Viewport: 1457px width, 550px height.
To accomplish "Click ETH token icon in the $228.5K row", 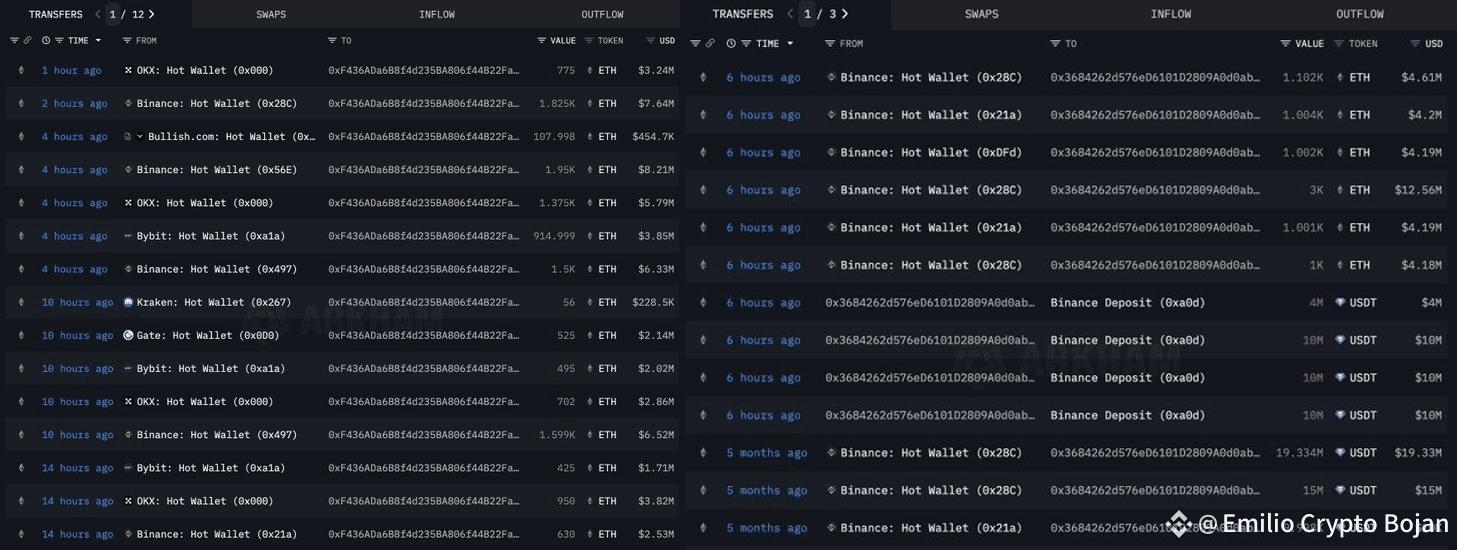I will tap(589, 302).
